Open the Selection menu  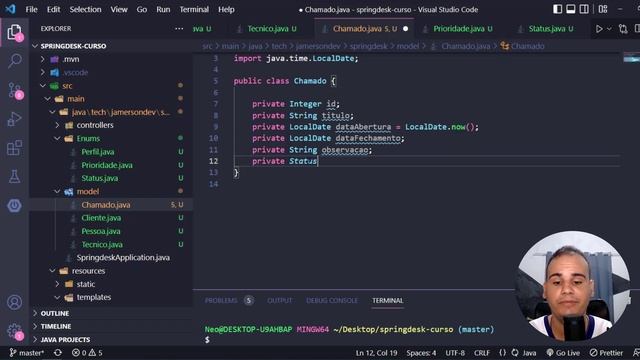(85, 9)
